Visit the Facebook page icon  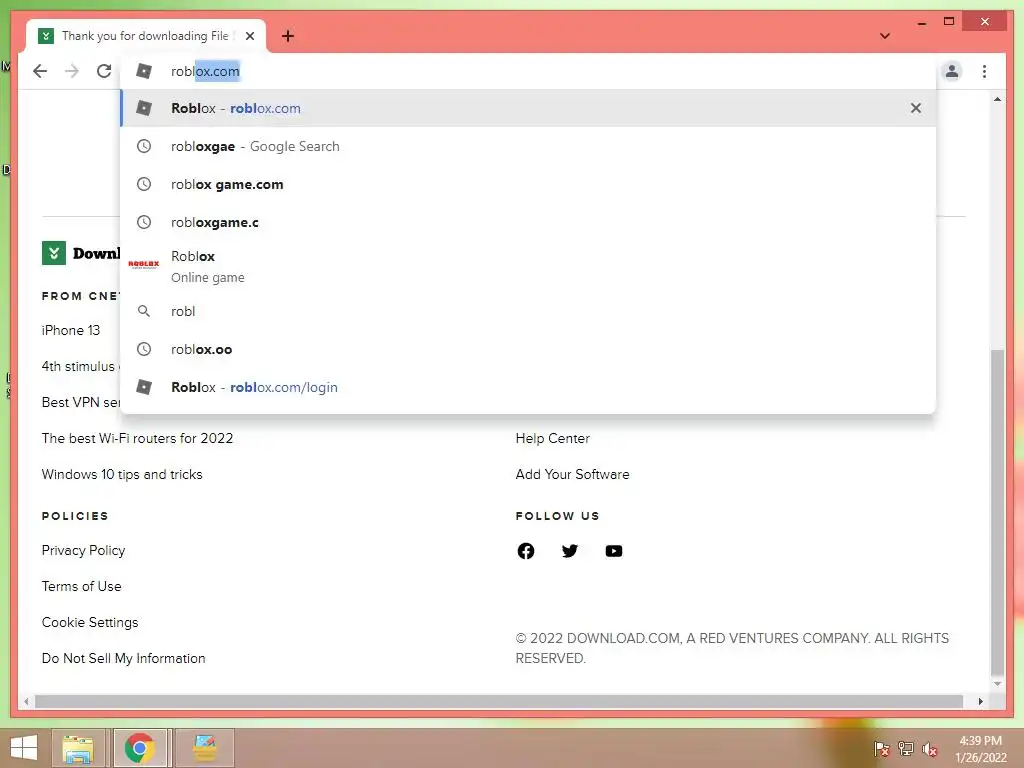coord(526,551)
